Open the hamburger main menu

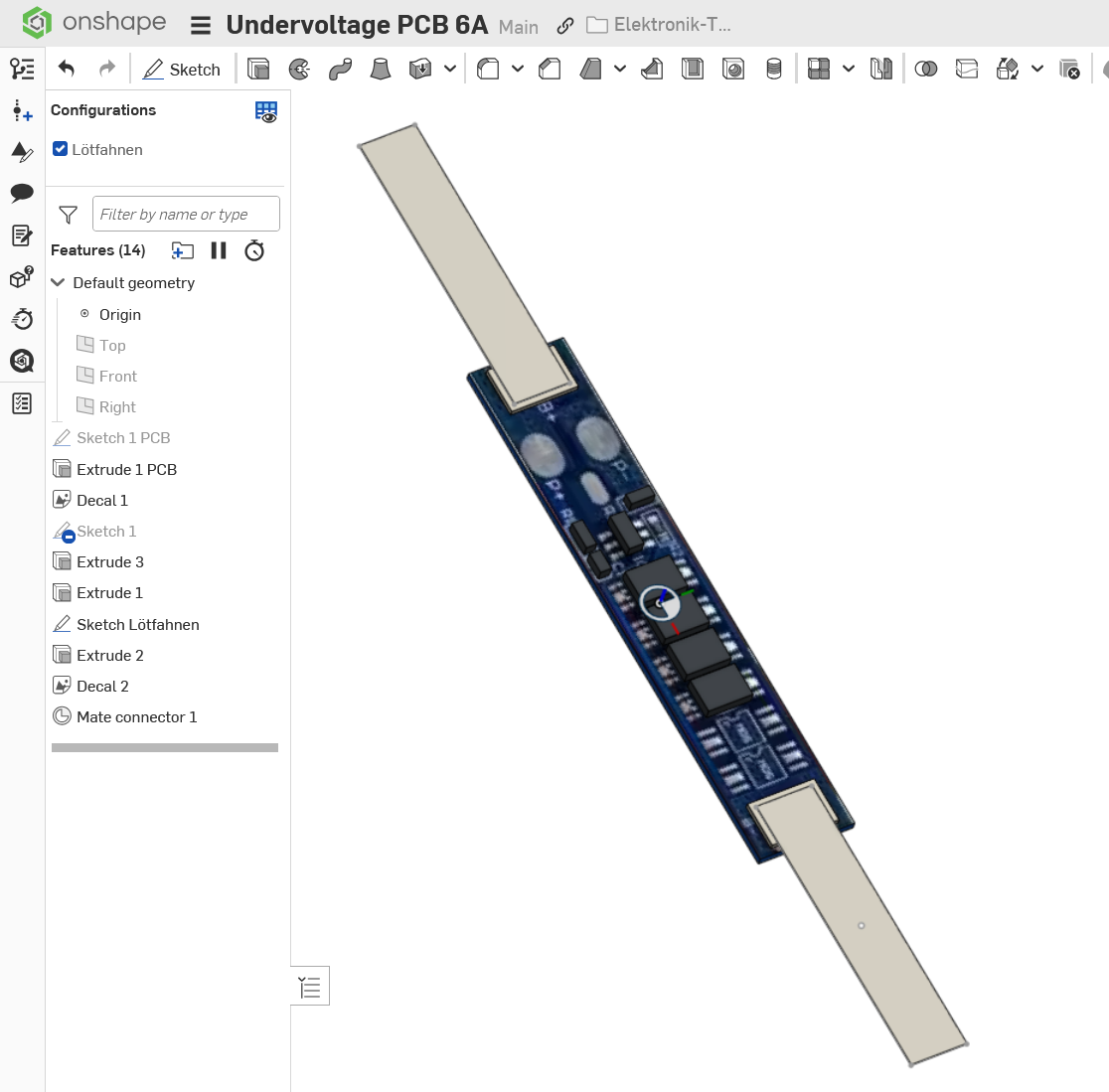pyautogui.click(x=201, y=26)
